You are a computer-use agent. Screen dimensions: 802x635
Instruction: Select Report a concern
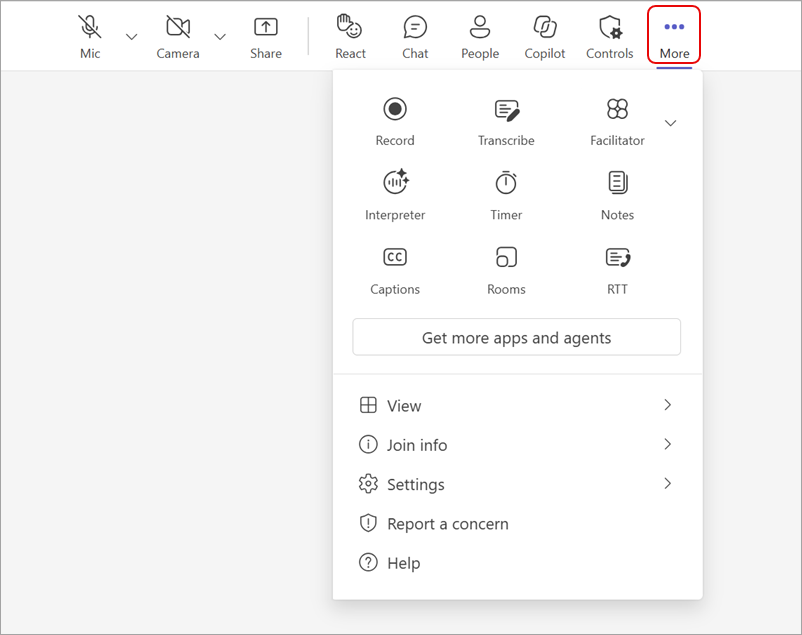pos(517,523)
